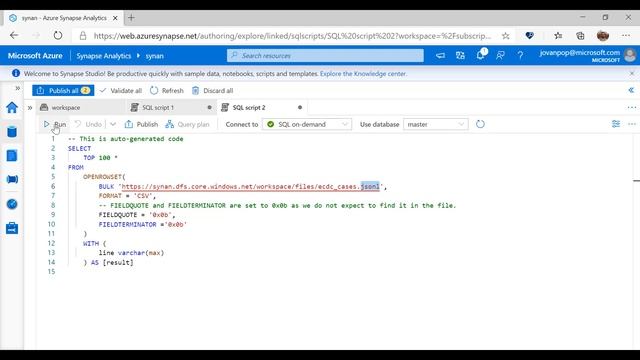Open the browser heart extension icon
Viewport: 640px width, 360px height.
pyautogui.click(x=529, y=36)
